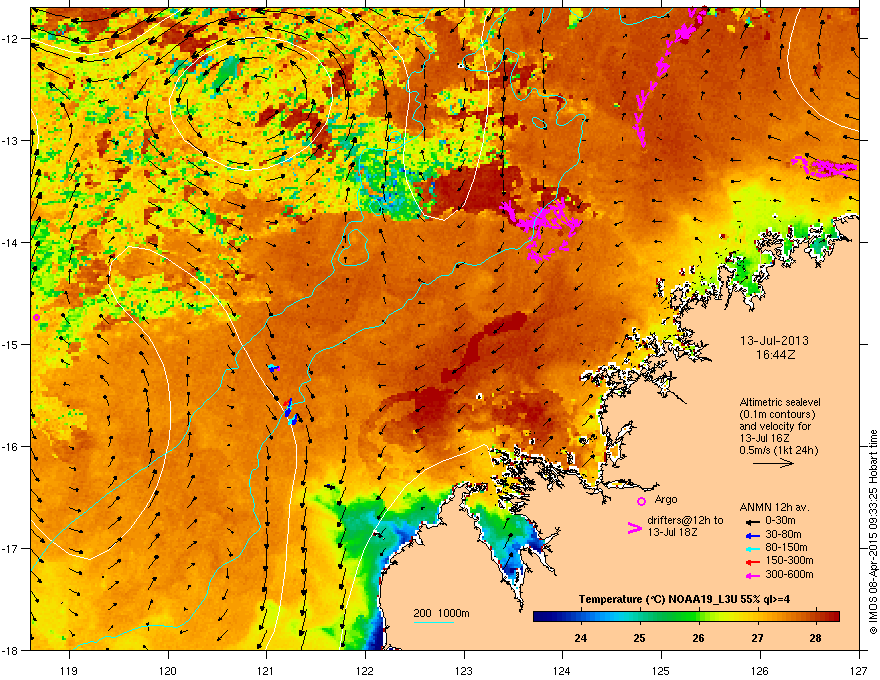Image resolution: width=880 pixels, height=680 pixels.
Task: Click the '125' longitude axis label
Action: point(661,670)
